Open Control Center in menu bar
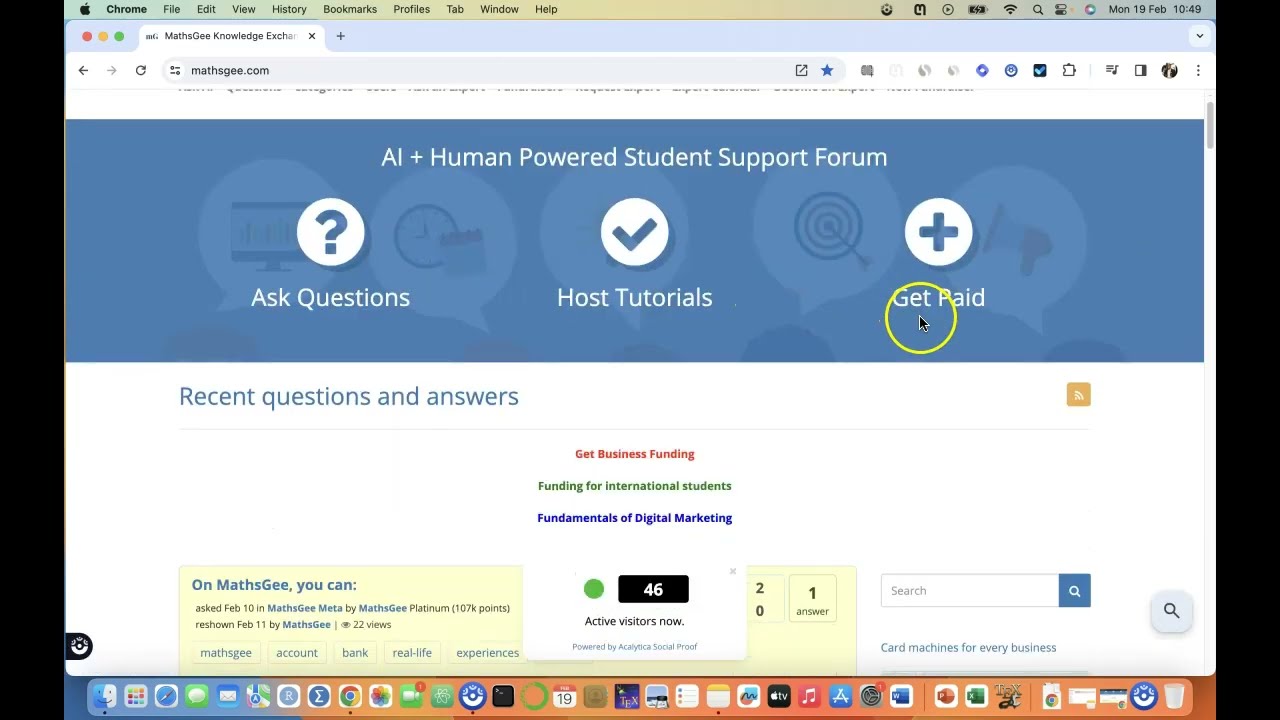 coord(1062,9)
